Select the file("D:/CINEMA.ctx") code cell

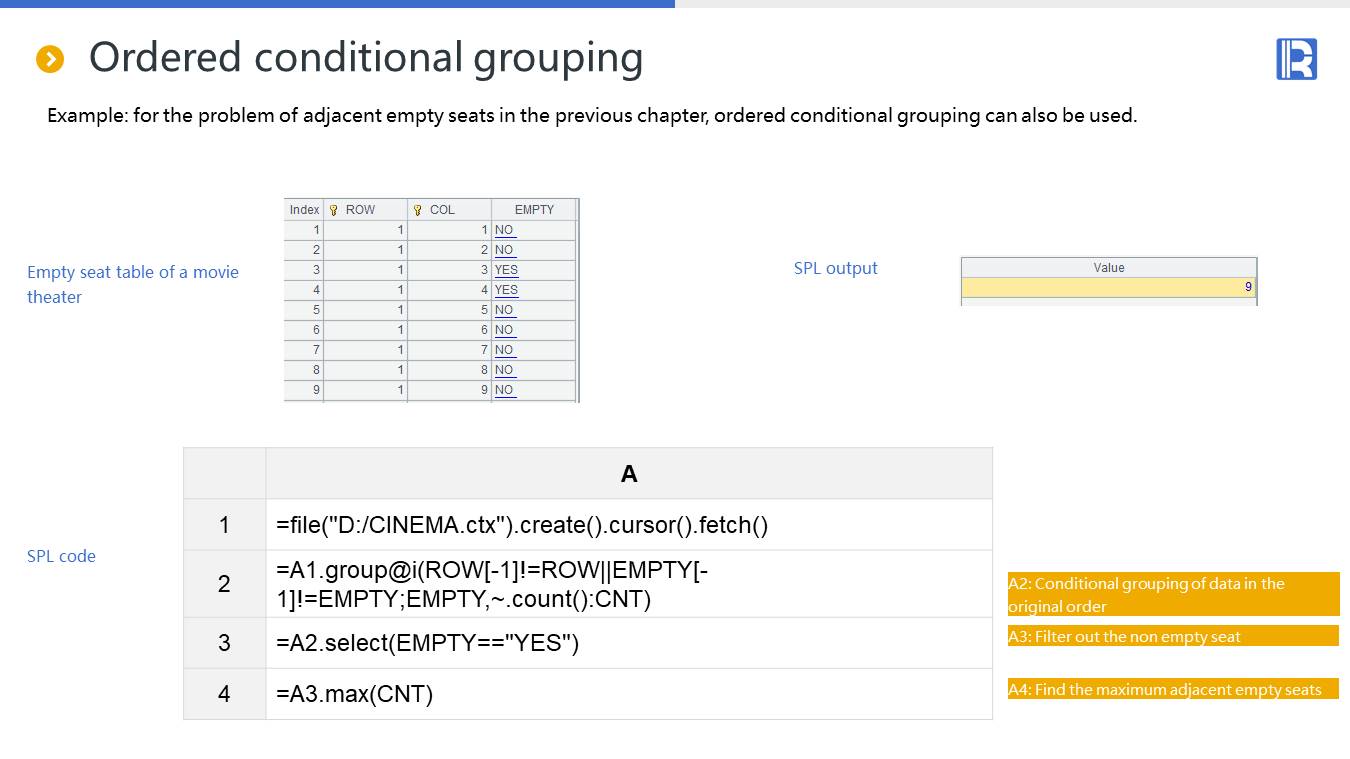tap(628, 525)
